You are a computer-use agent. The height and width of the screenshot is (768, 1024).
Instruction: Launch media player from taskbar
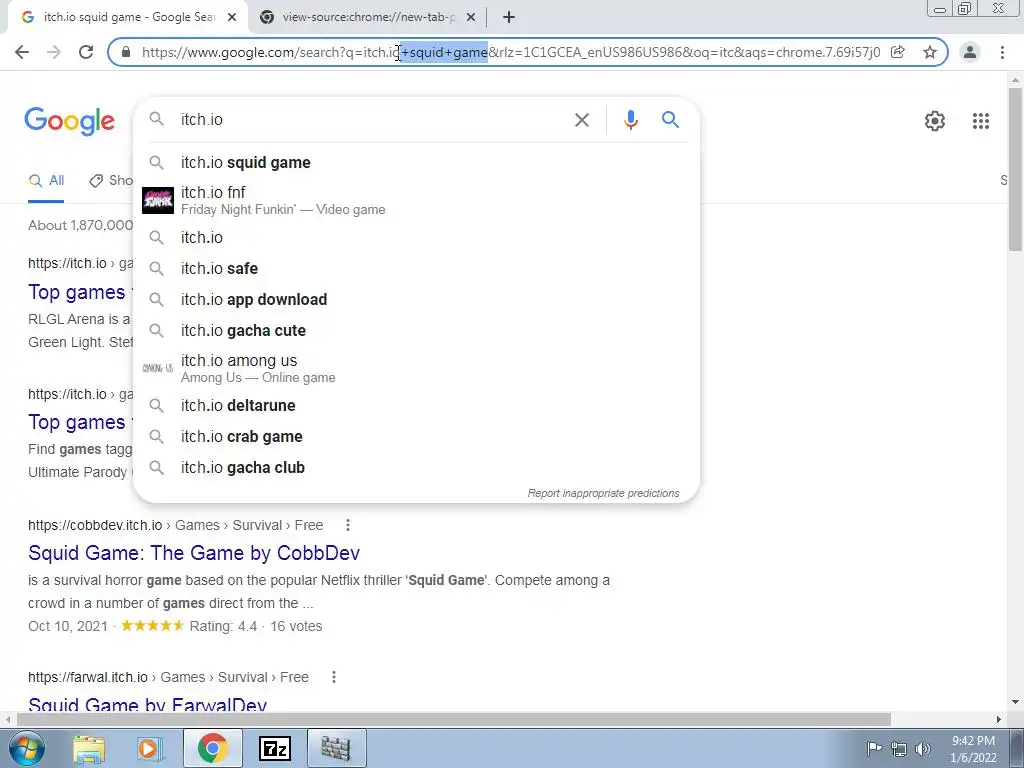click(x=150, y=748)
